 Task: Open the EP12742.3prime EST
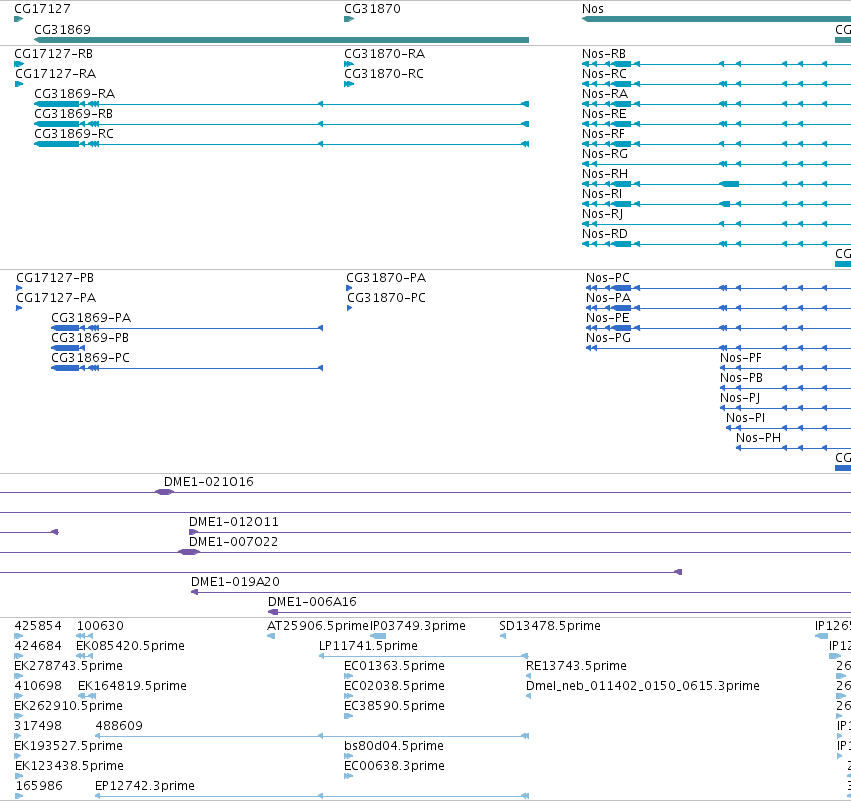pos(144,786)
